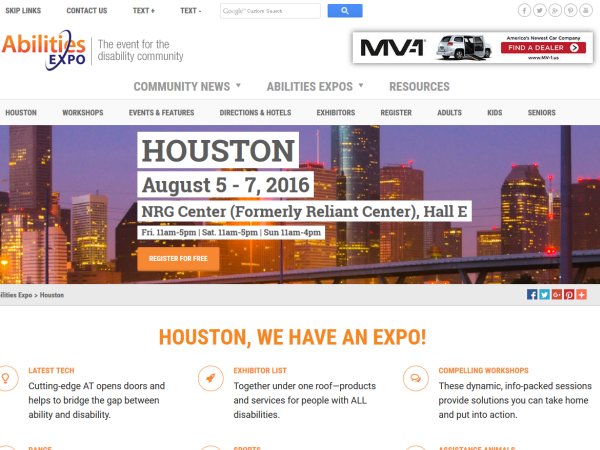
Task: Open the Community News menu
Action: click(x=182, y=86)
